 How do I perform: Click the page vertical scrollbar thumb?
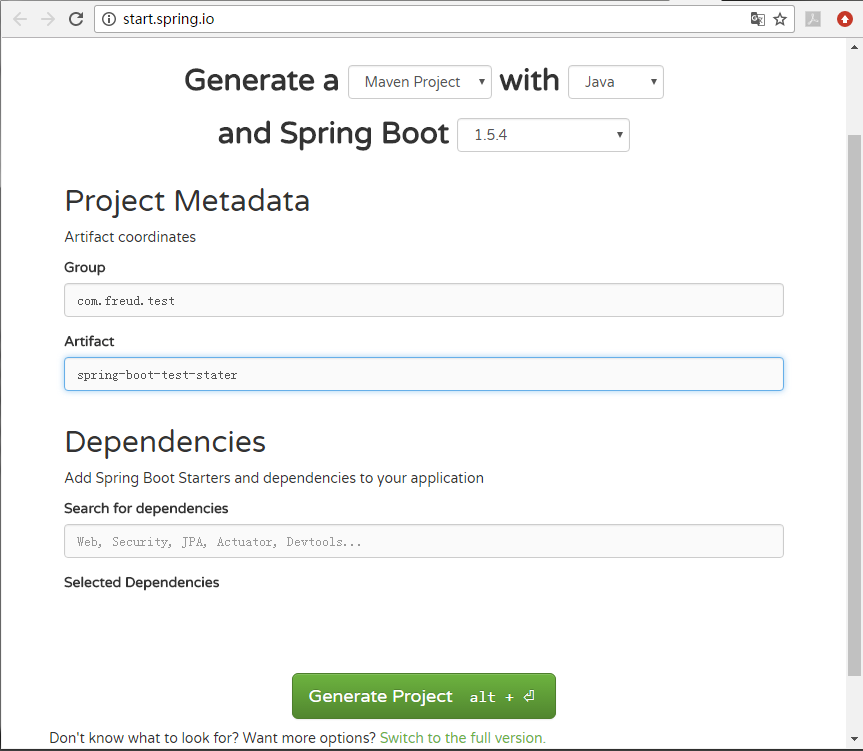pos(854,404)
